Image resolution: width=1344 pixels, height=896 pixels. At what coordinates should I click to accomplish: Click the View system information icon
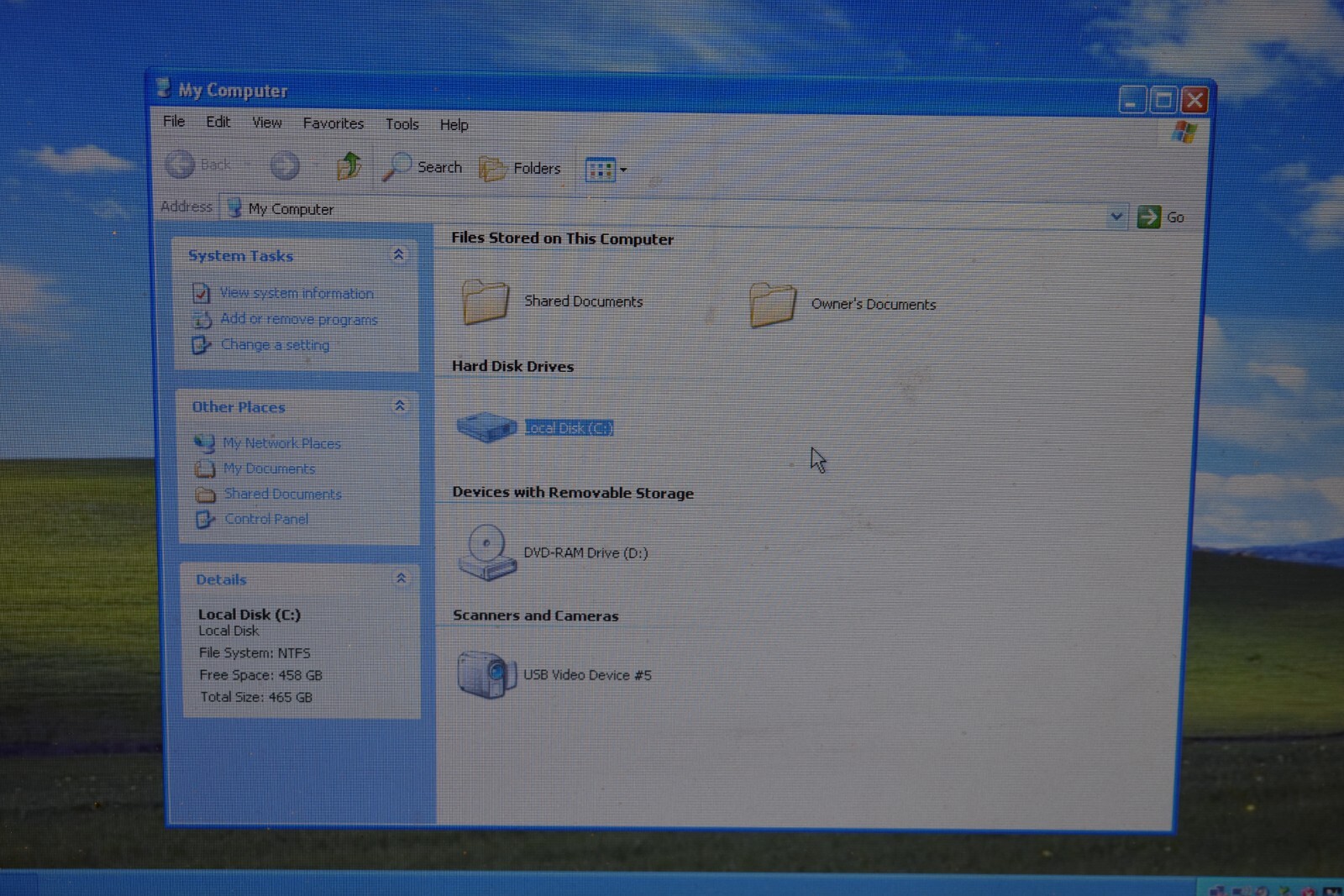202,293
